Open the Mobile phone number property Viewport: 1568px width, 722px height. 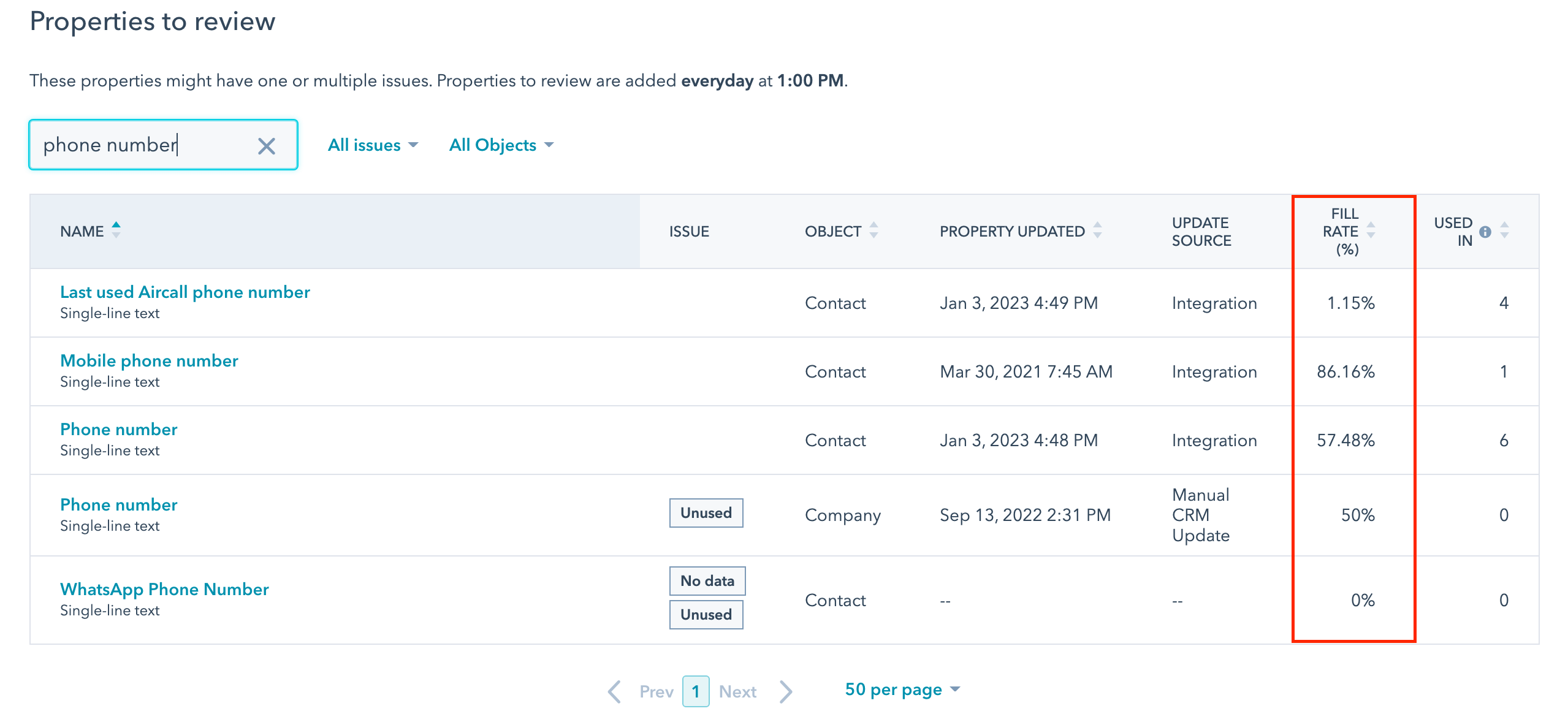(149, 360)
